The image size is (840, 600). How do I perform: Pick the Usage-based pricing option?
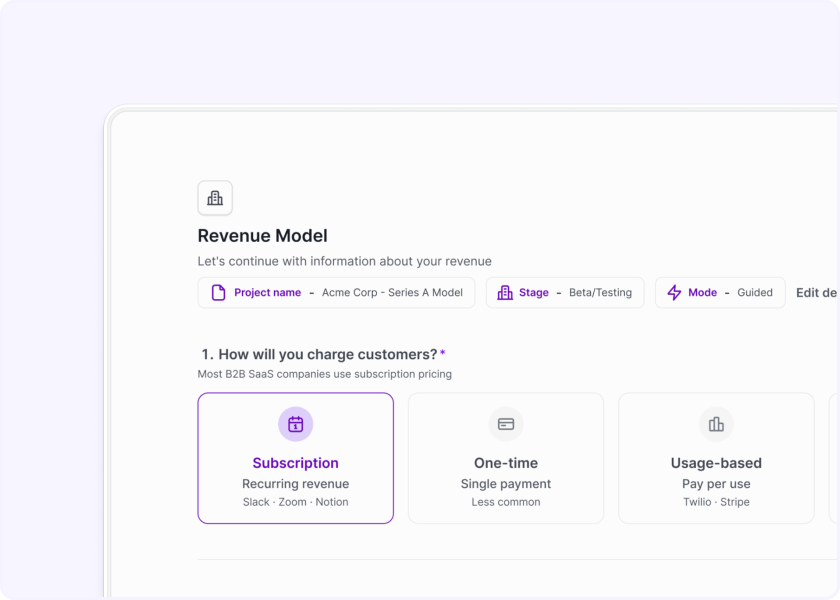pyautogui.click(x=716, y=463)
